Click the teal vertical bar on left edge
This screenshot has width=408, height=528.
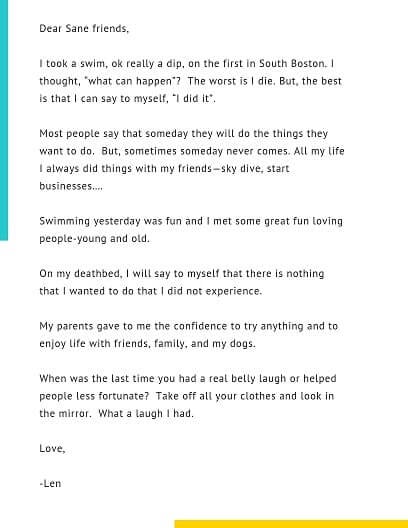tap(4, 120)
